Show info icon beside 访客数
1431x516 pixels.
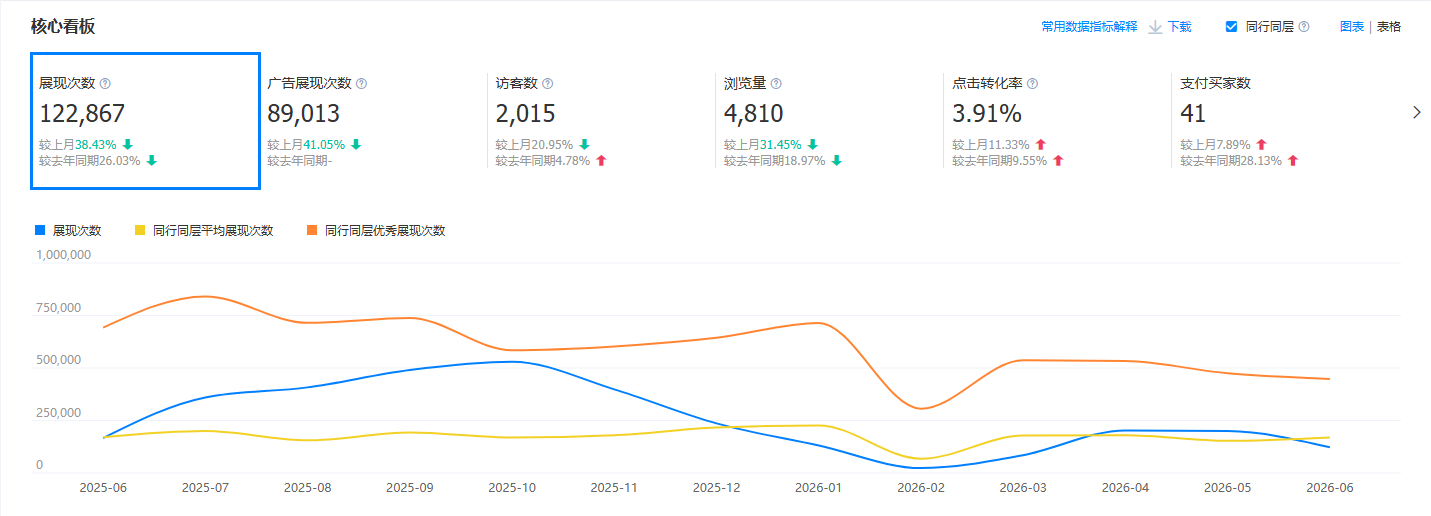click(547, 84)
